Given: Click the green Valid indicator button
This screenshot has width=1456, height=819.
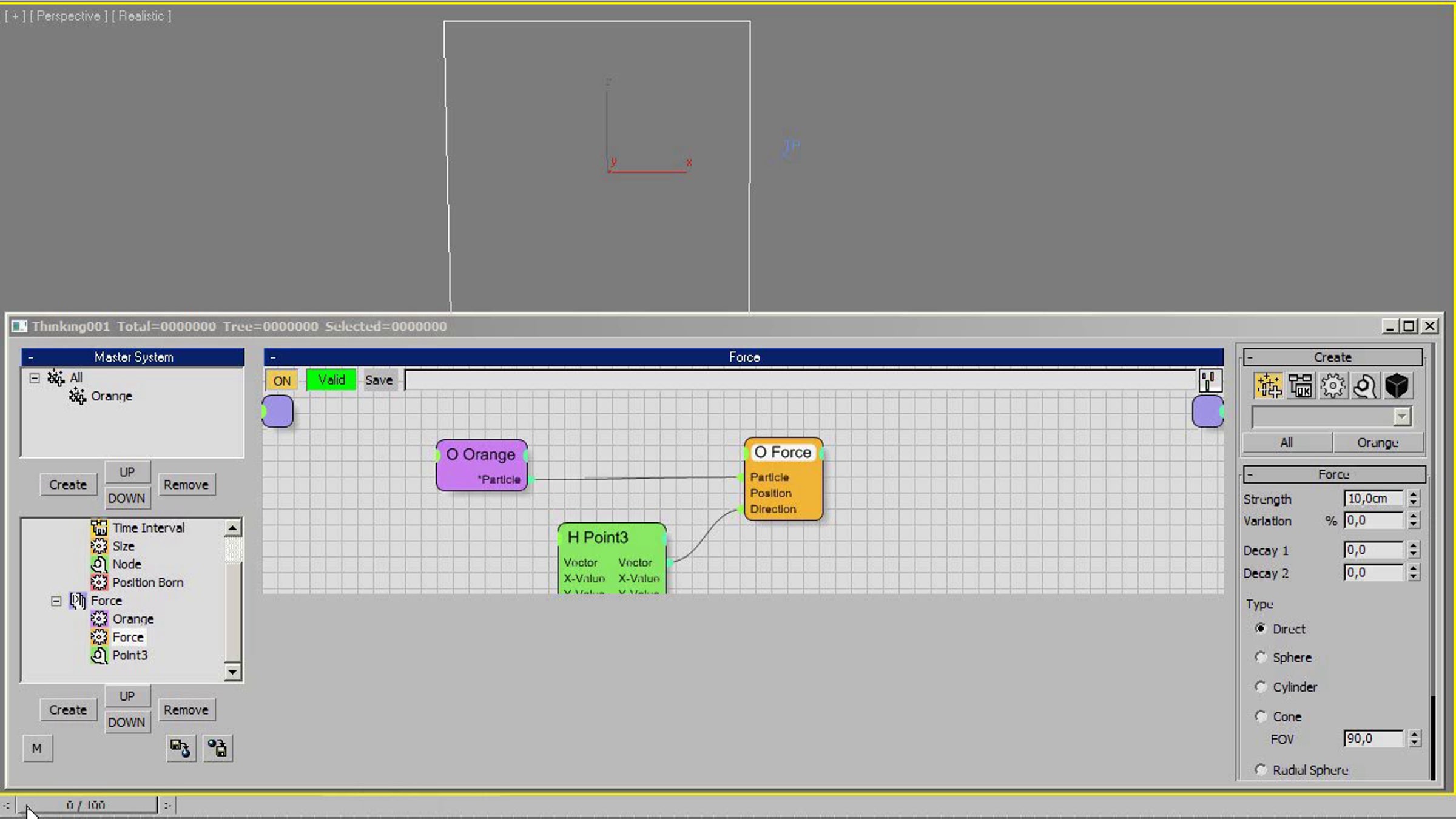Looking at the screenshot, I should 331,380.
